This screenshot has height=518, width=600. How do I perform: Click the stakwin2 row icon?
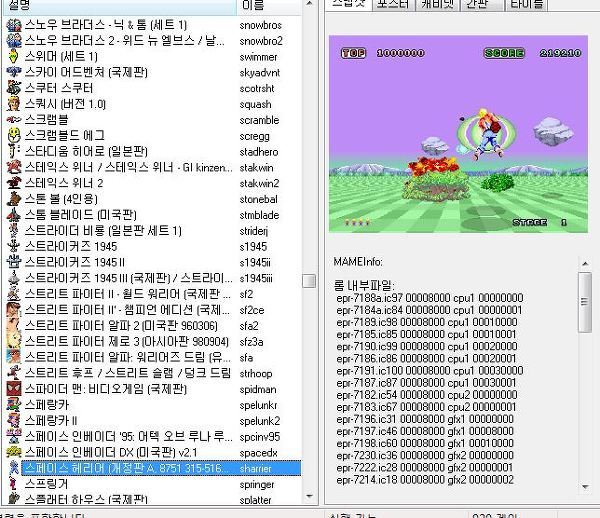pos(14,183)
